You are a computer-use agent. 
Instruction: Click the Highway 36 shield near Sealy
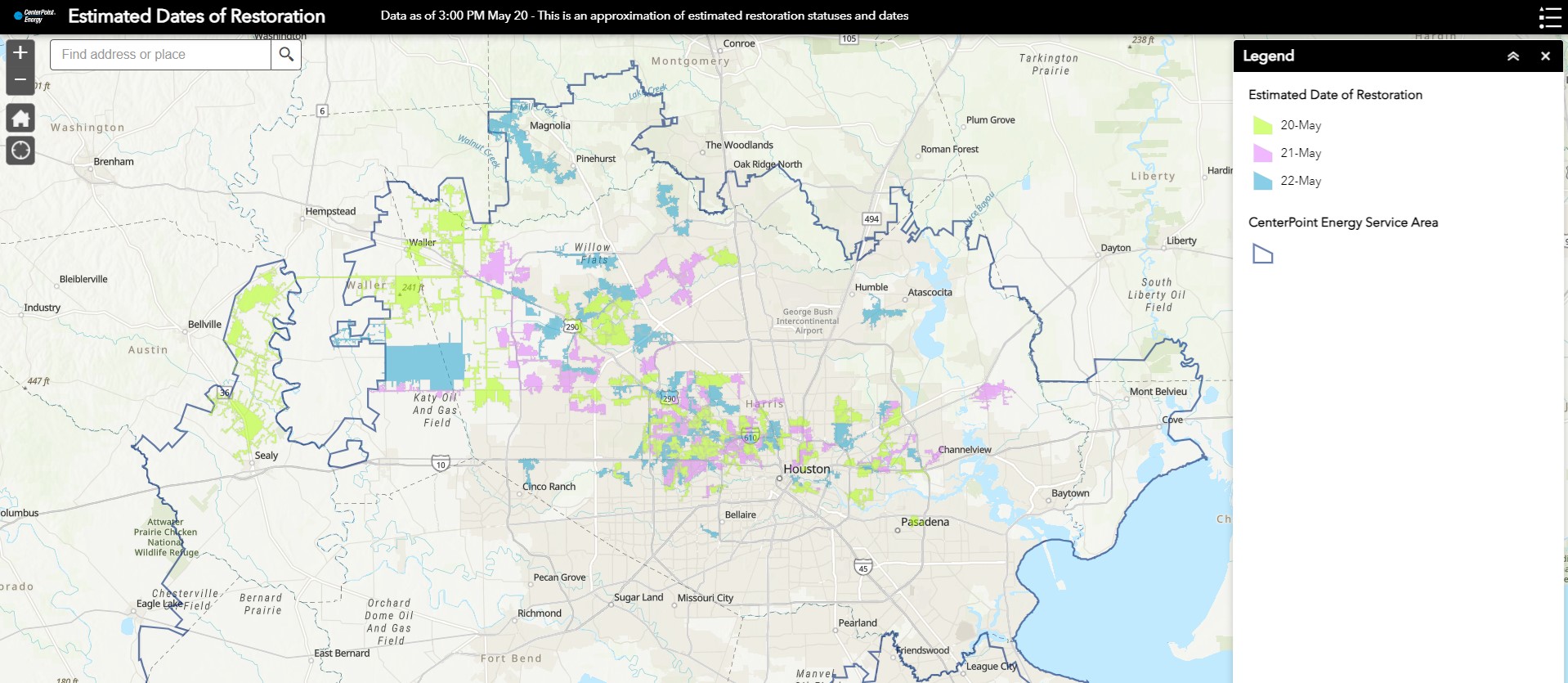224,393
